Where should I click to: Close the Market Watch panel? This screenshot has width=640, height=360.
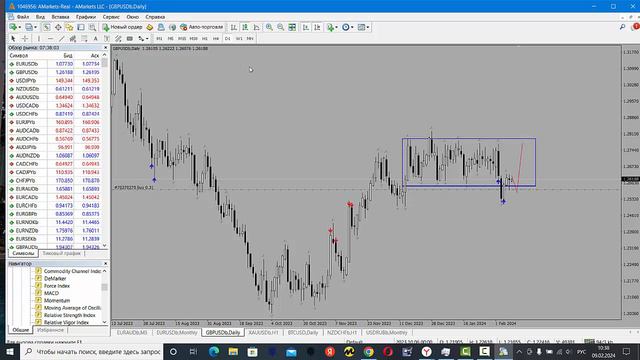(105, 48)
